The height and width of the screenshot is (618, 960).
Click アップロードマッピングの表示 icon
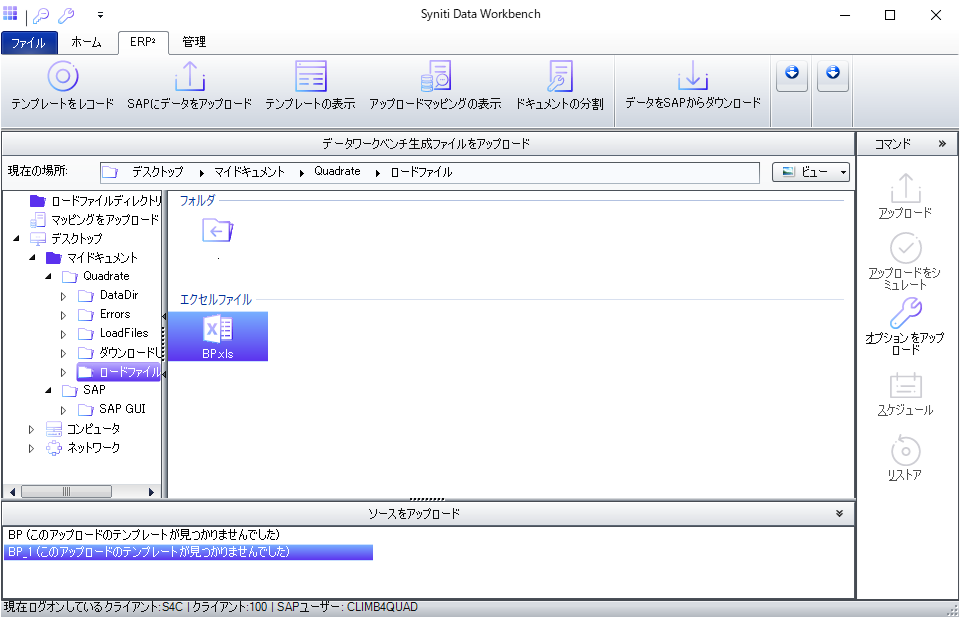point(435,77)
